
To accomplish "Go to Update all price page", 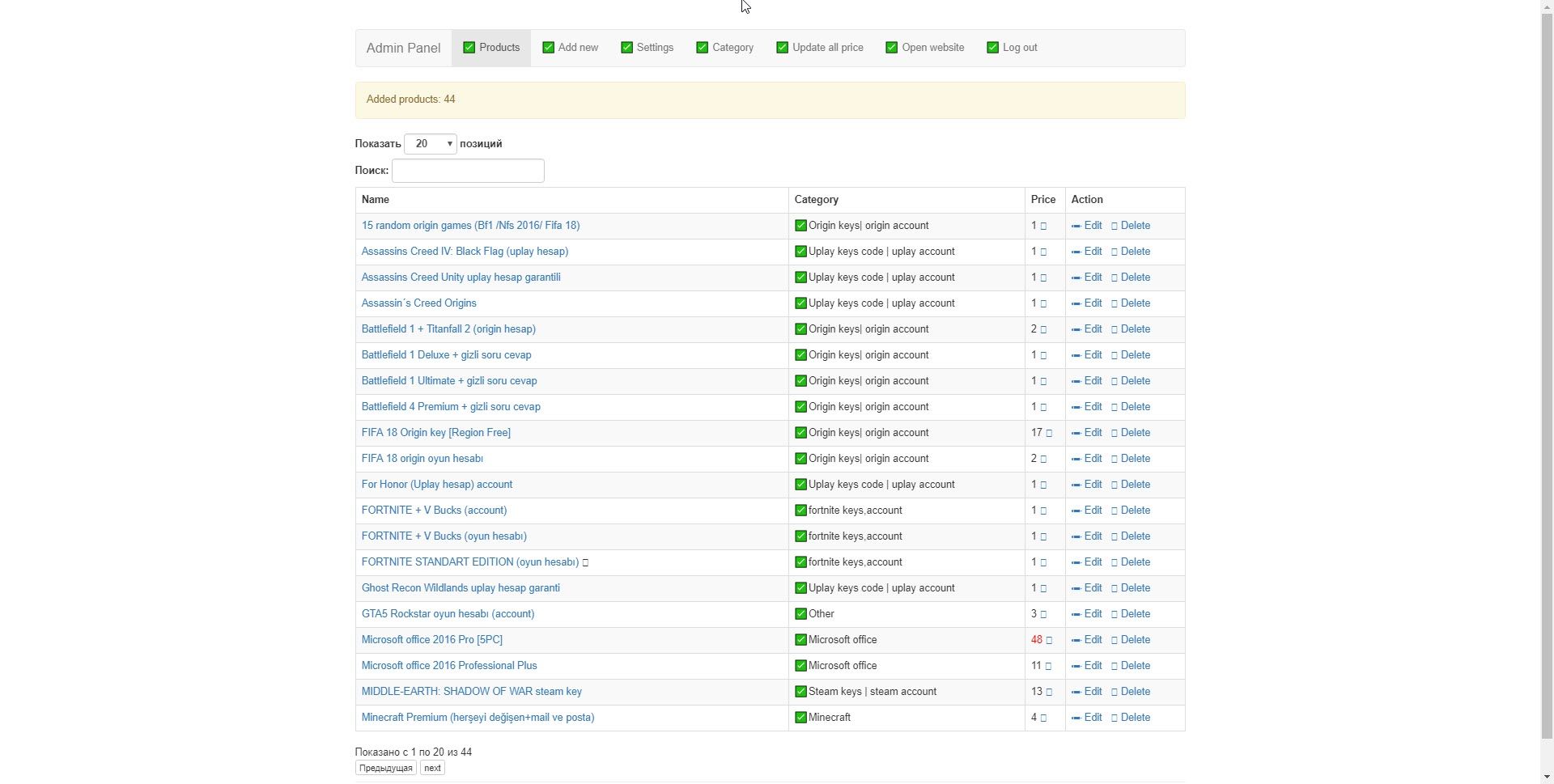I will point(827,48).
